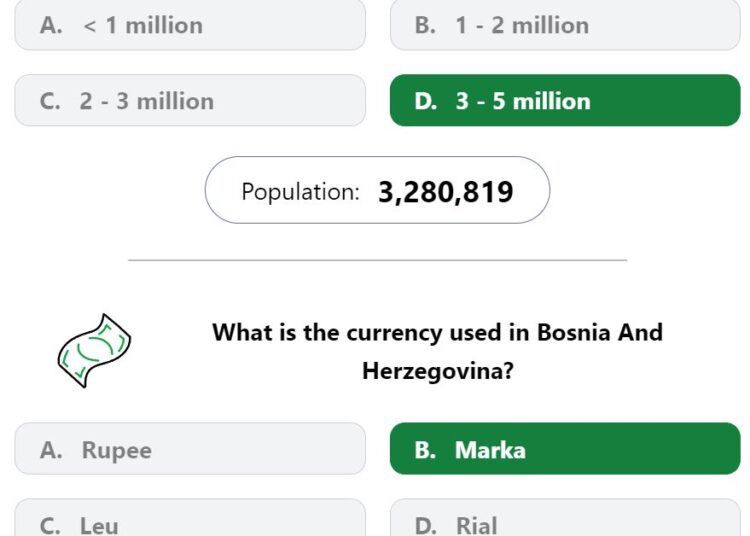Click the horizontal divider between questions
750x536 pixels.
[377, 260]
